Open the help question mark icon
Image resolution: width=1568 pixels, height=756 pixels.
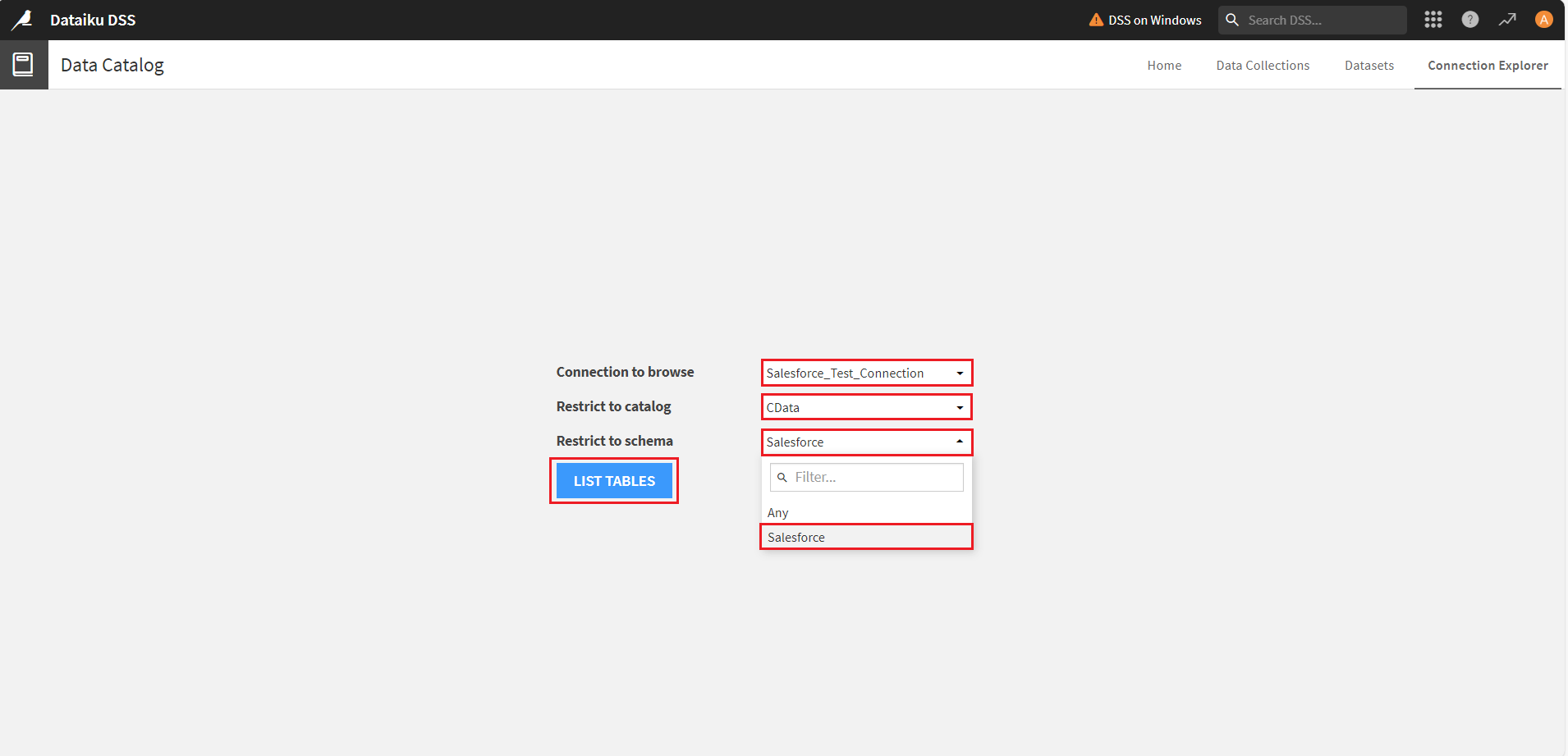1469,20
